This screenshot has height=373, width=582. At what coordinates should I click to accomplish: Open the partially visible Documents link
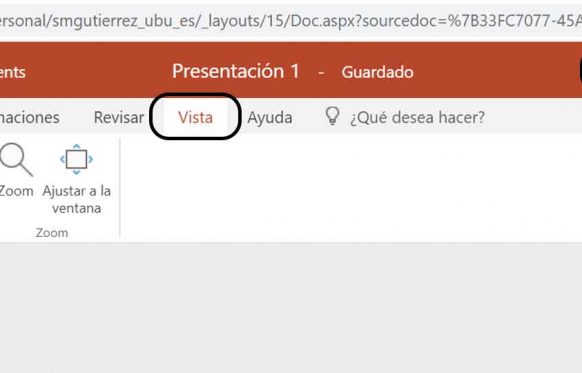(13, 72)
